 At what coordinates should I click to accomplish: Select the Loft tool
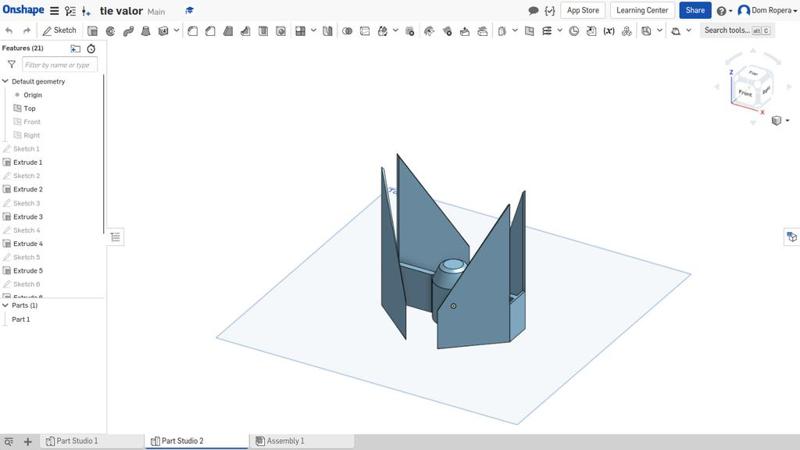145,31
